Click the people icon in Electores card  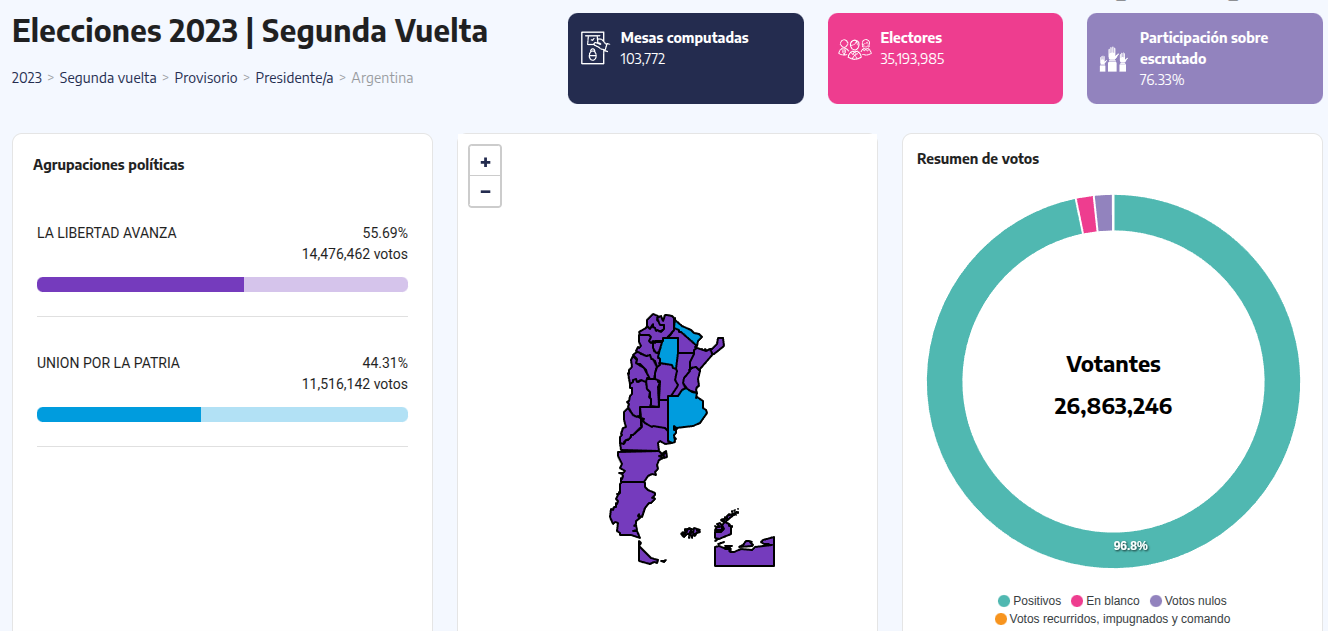click(855, 48)
